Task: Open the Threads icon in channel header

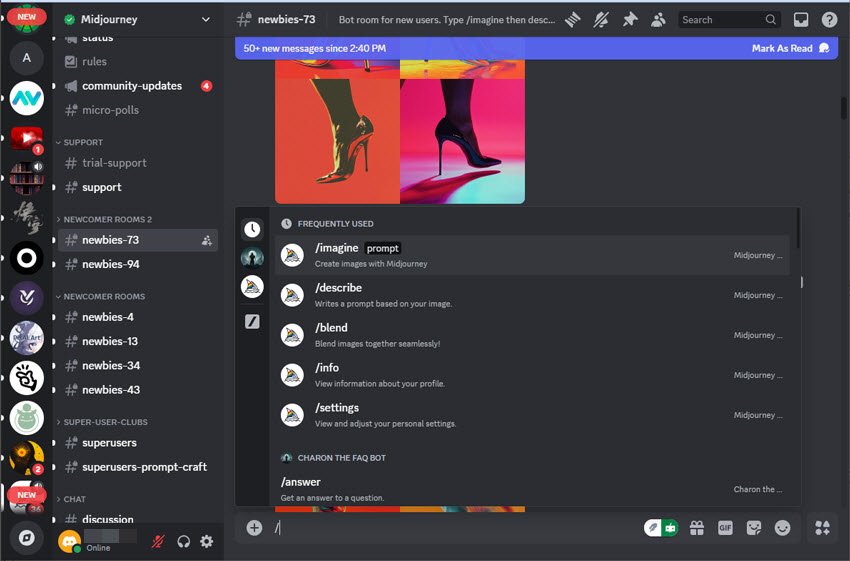Action: click(x=572, y=20)
